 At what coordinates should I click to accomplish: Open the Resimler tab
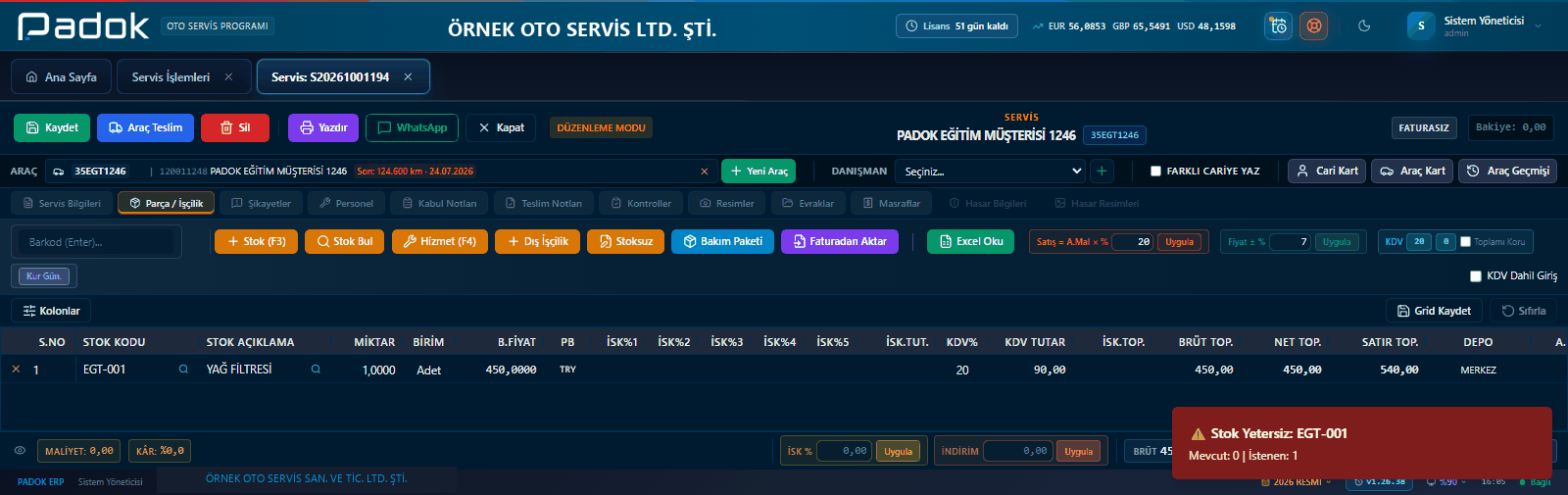coord(727,203)
